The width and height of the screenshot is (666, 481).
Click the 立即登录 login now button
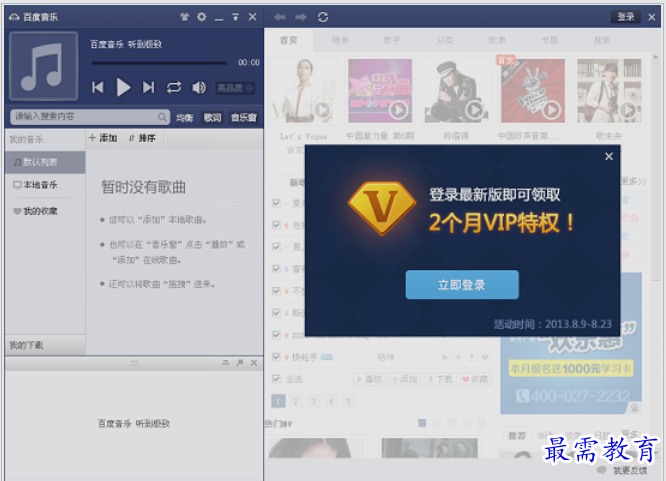462,285
